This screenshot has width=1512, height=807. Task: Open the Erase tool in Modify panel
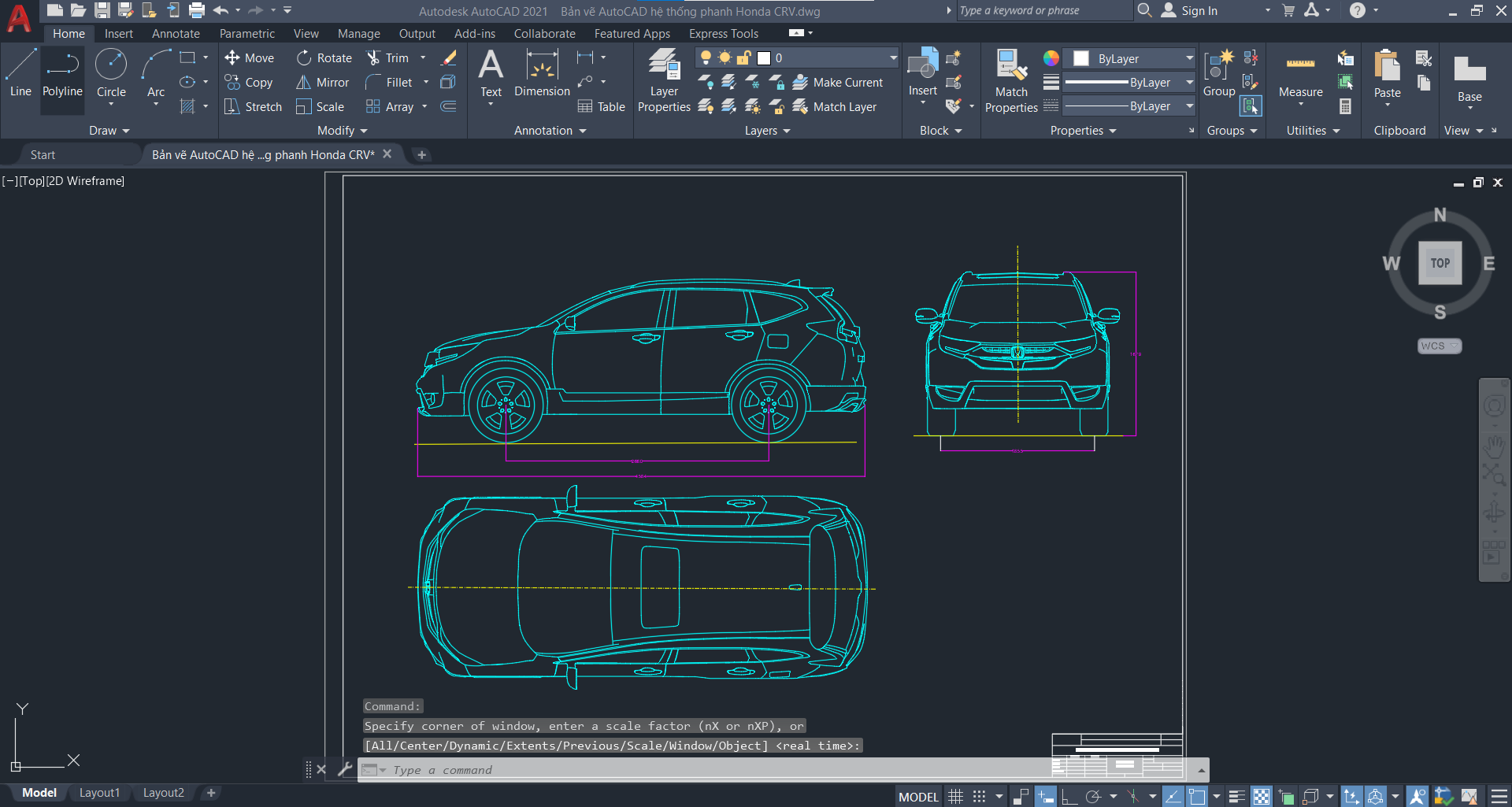pyautogui.click(x=449, y=57)
